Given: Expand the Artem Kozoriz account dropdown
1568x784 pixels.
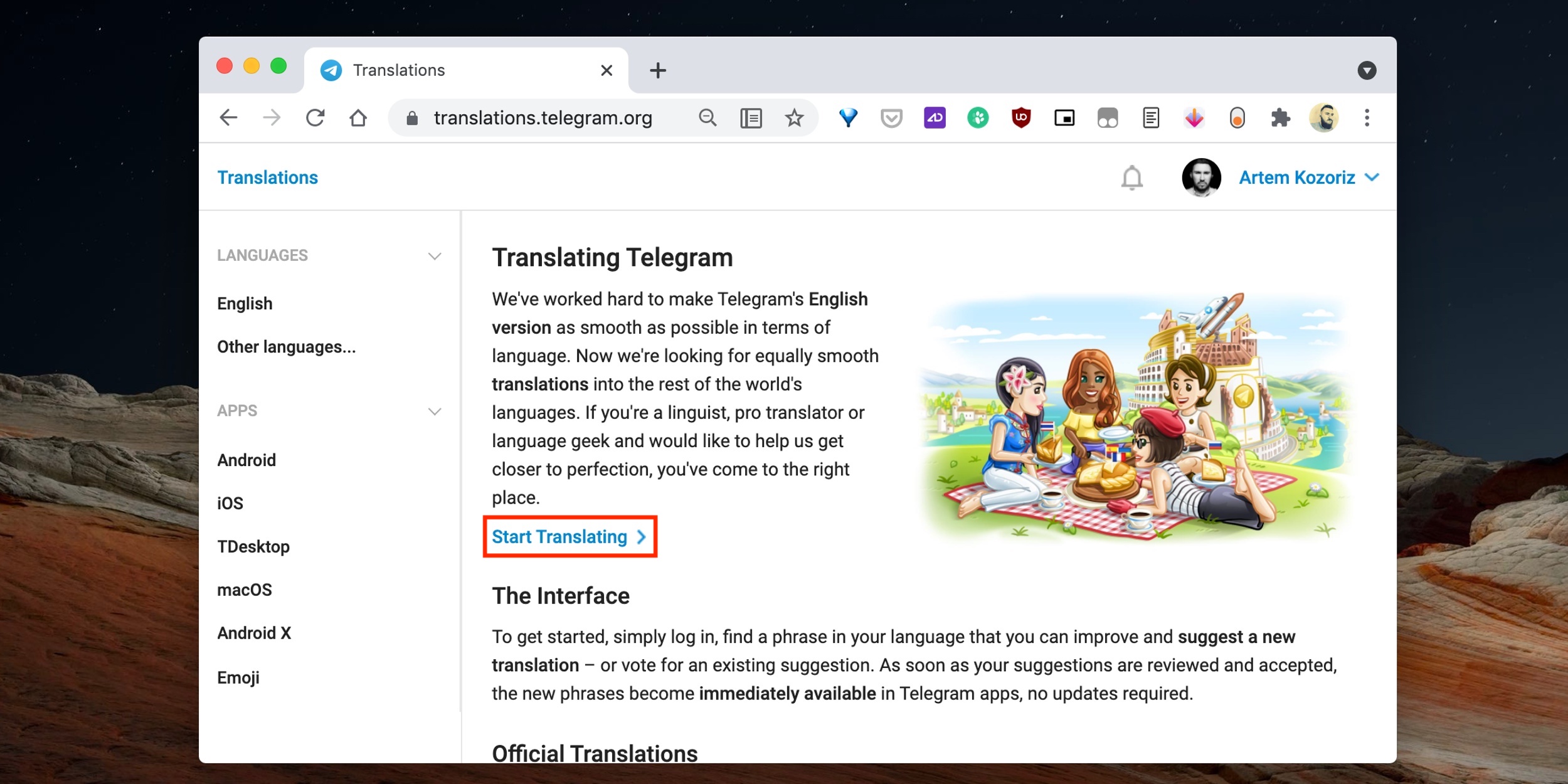Looking at the screenshot, I should click(1374, 178).
